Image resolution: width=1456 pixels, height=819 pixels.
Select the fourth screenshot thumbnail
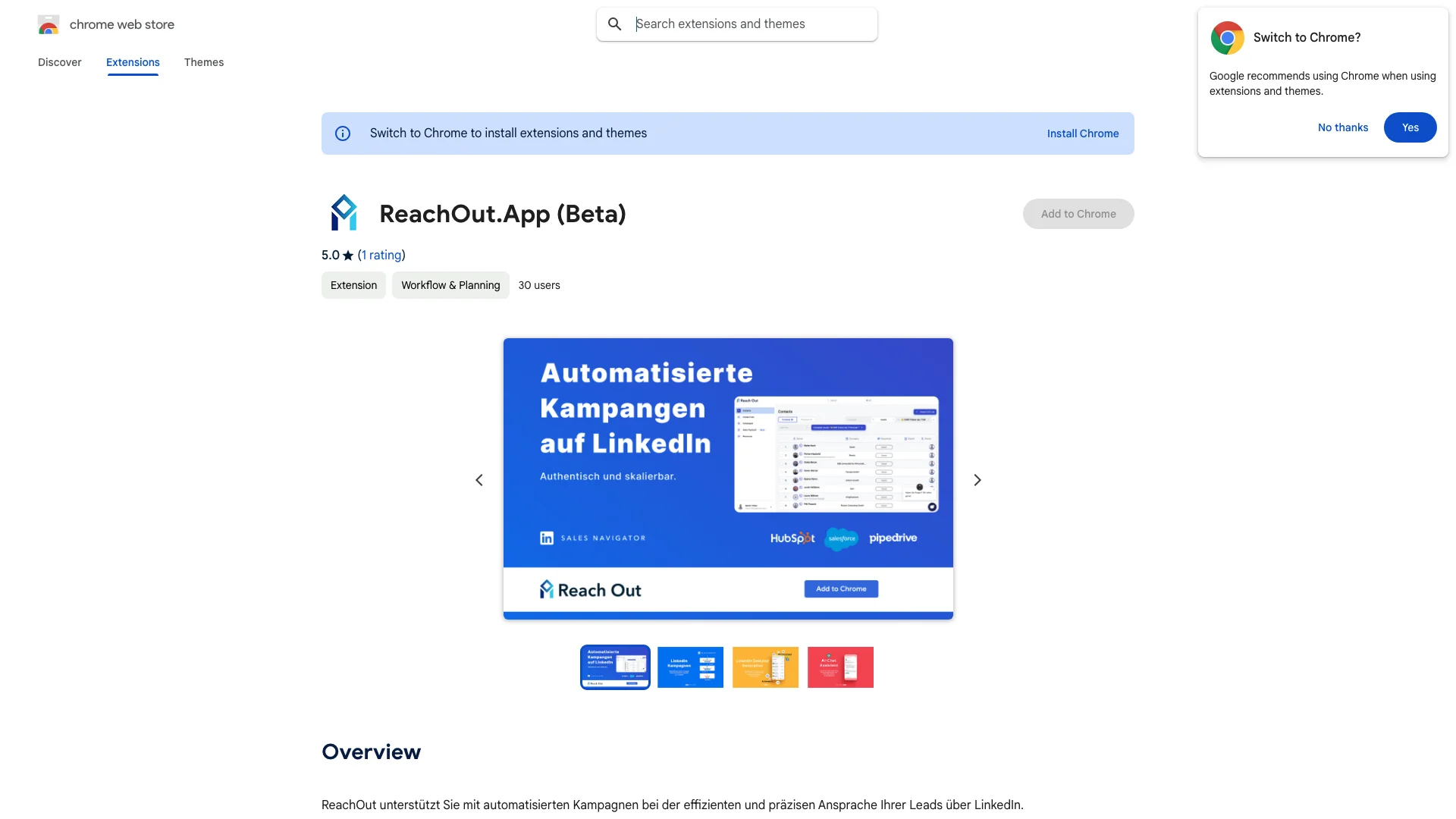pos(840,666)
